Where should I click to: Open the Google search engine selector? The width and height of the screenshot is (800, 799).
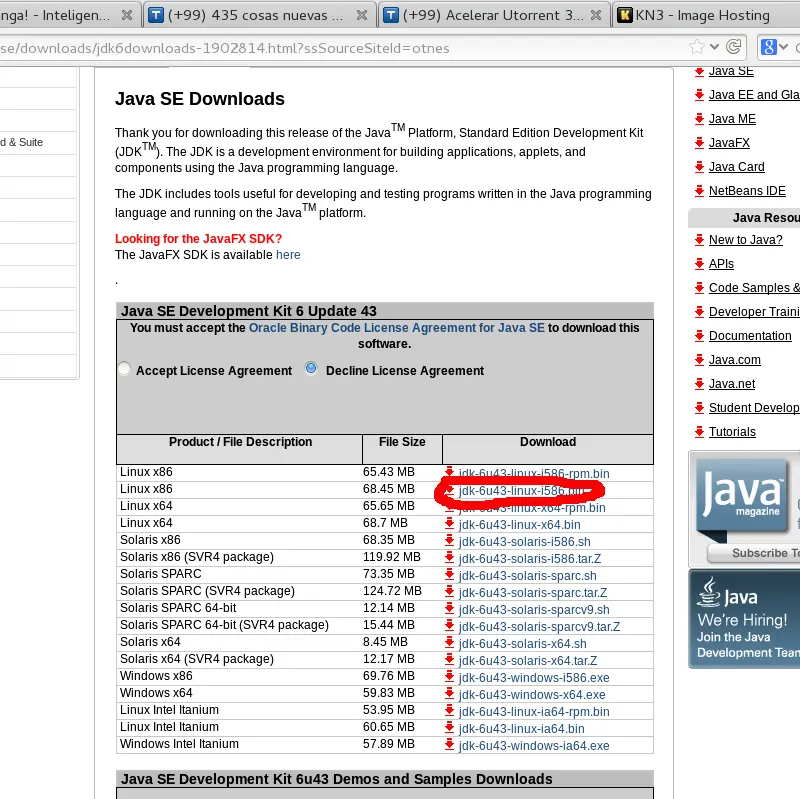point(773,47)
